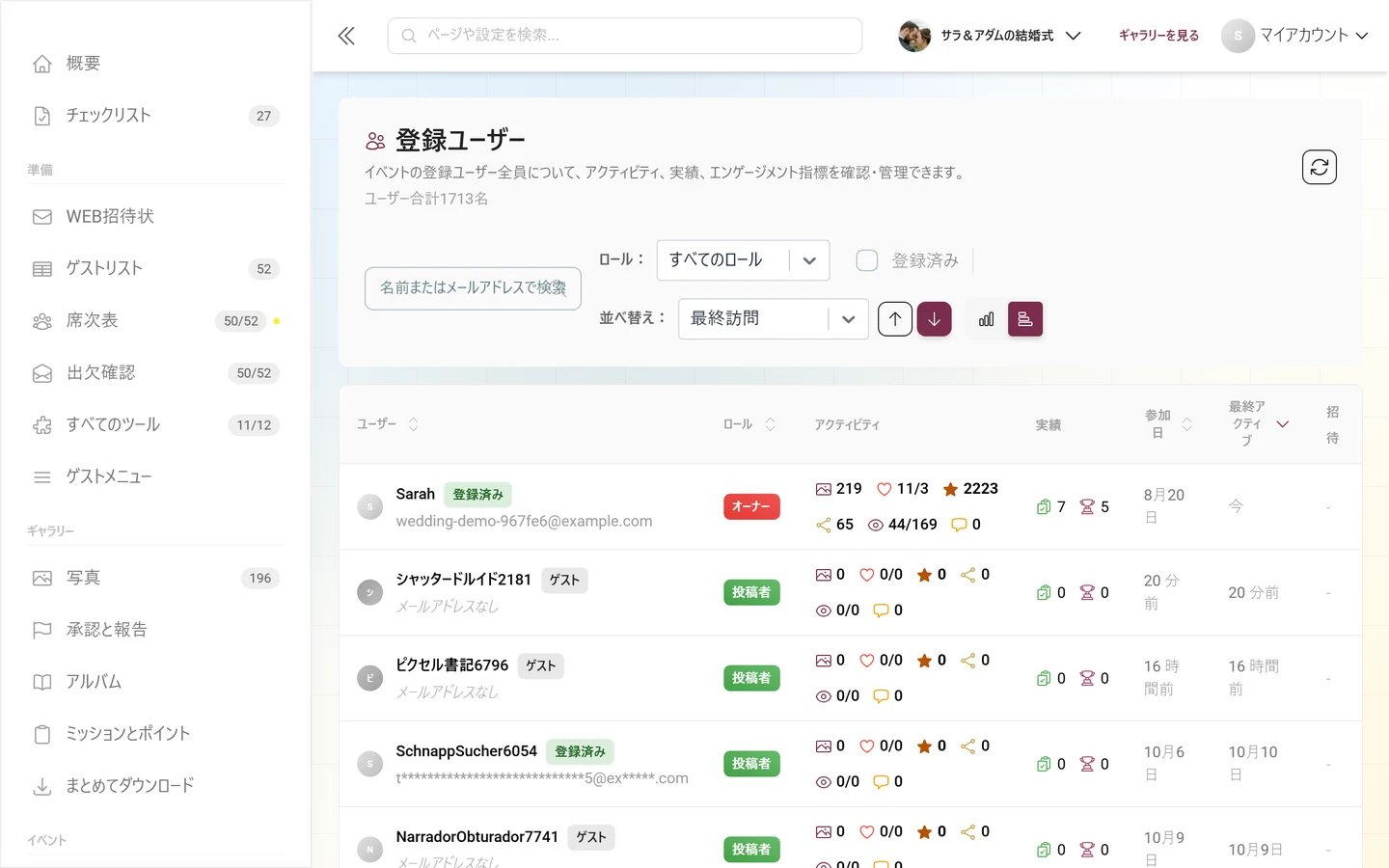Click Sarah's heart likes icon 11/3
The width and height of the screenshot is (1389, 868).
click(884, 490)
